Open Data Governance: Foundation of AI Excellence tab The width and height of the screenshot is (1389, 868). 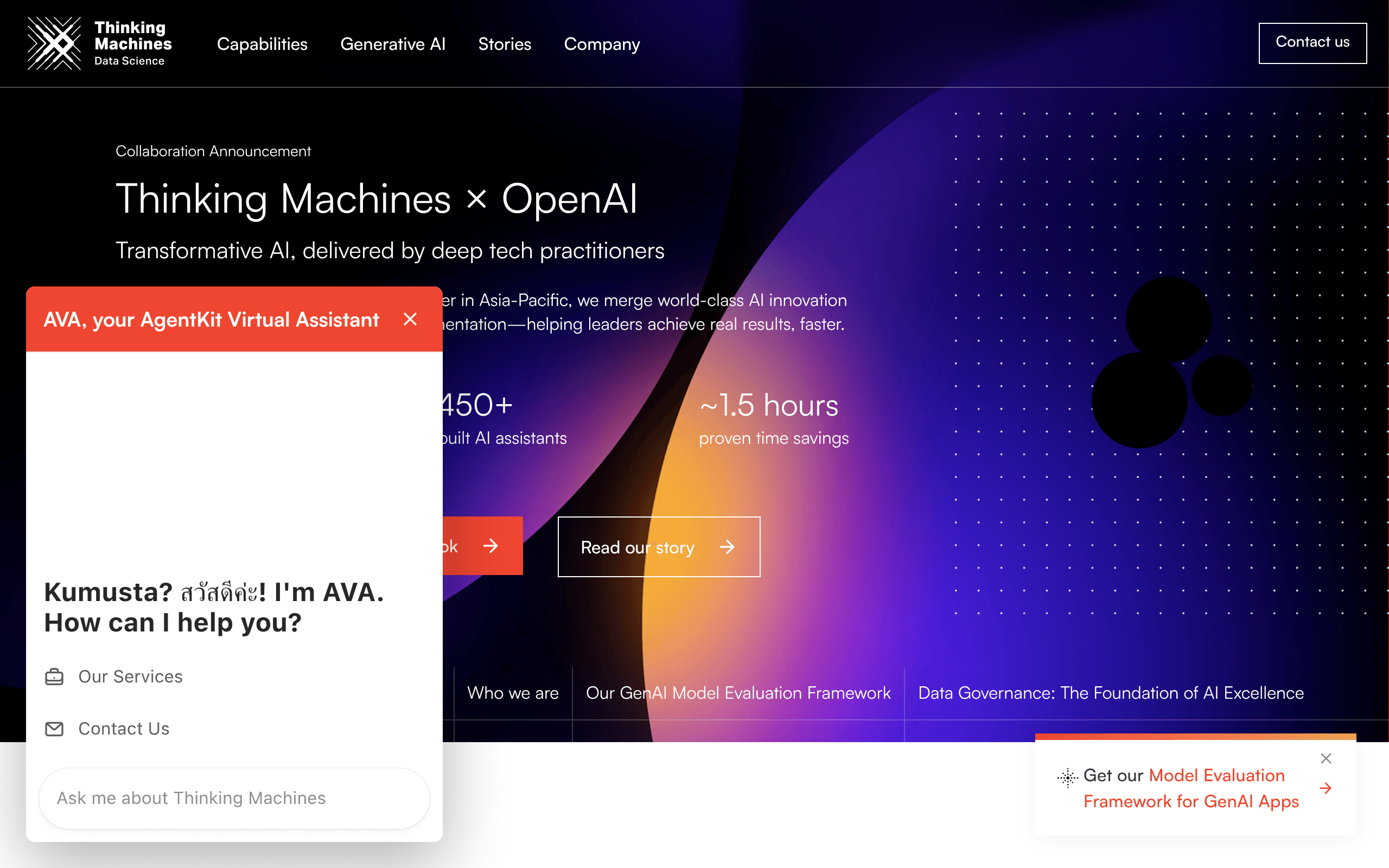pos(1111,693)
